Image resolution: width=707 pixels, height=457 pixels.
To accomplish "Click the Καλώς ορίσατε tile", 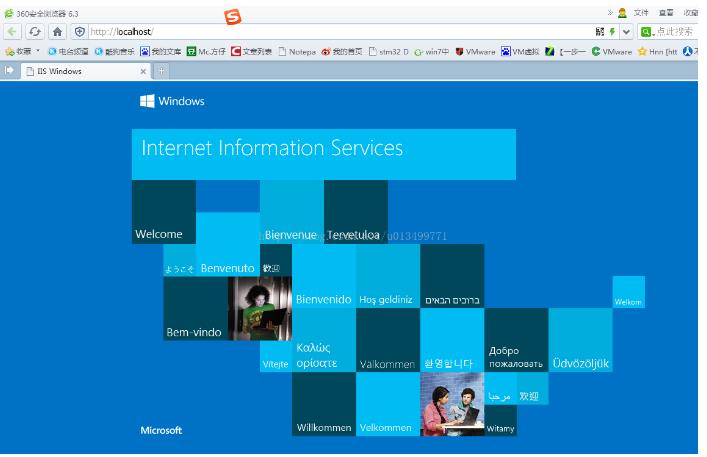I will 324,340.
